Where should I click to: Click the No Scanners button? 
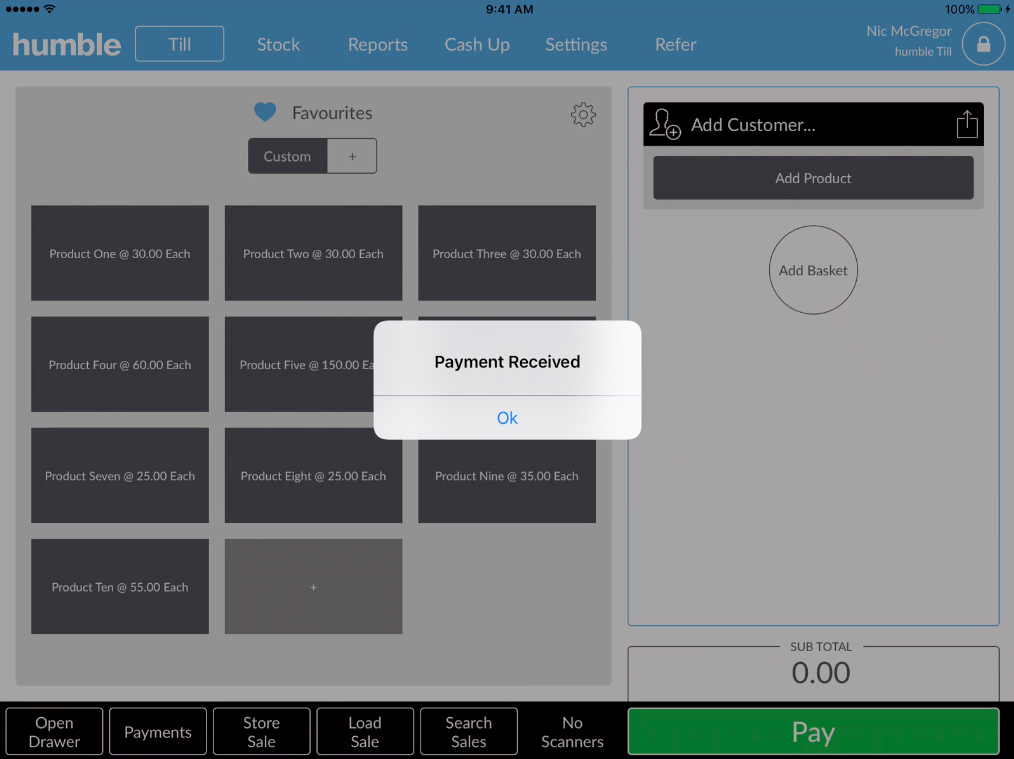572,732
